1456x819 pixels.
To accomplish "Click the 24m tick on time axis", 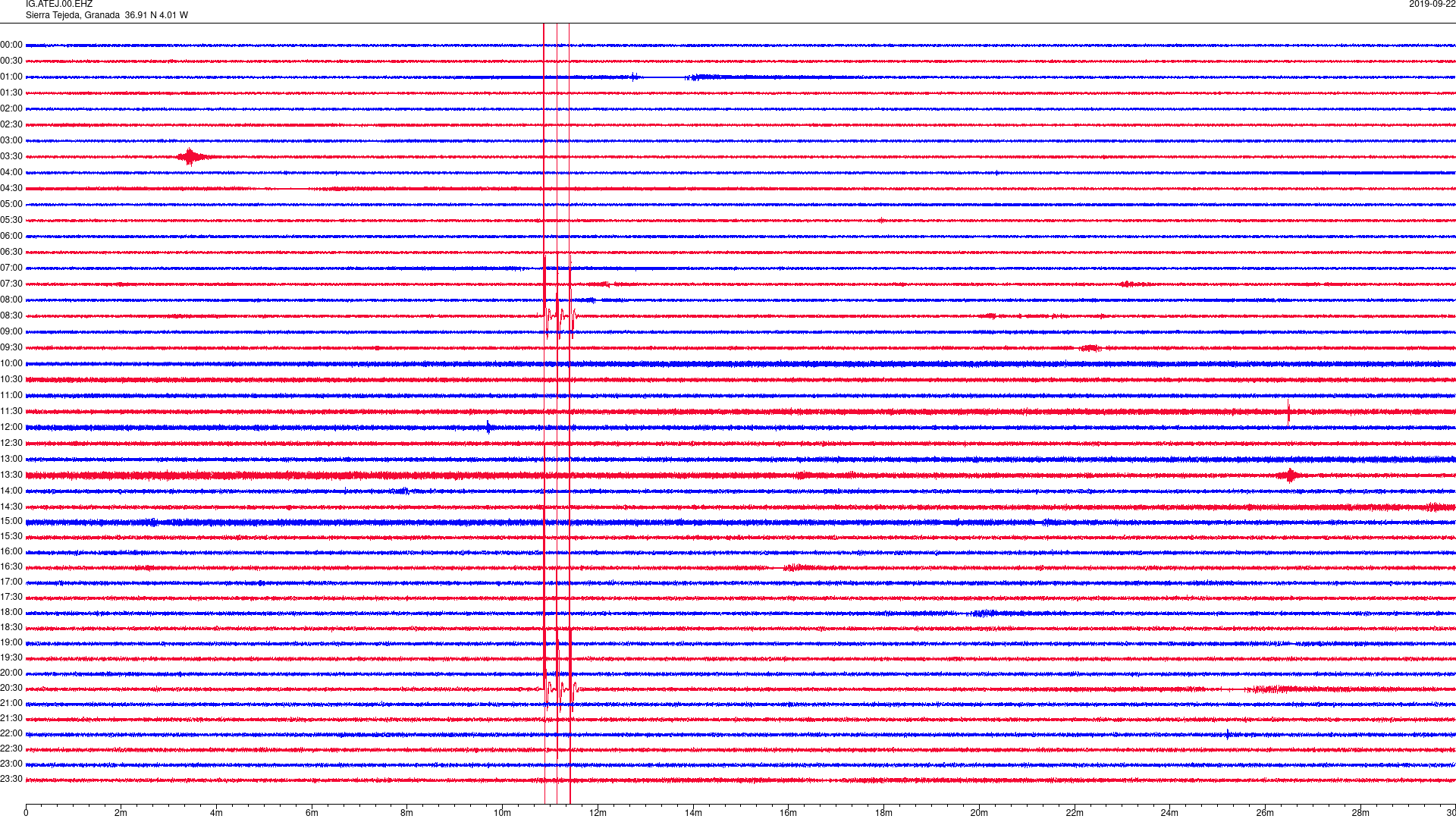I will tap(1169, 813).
